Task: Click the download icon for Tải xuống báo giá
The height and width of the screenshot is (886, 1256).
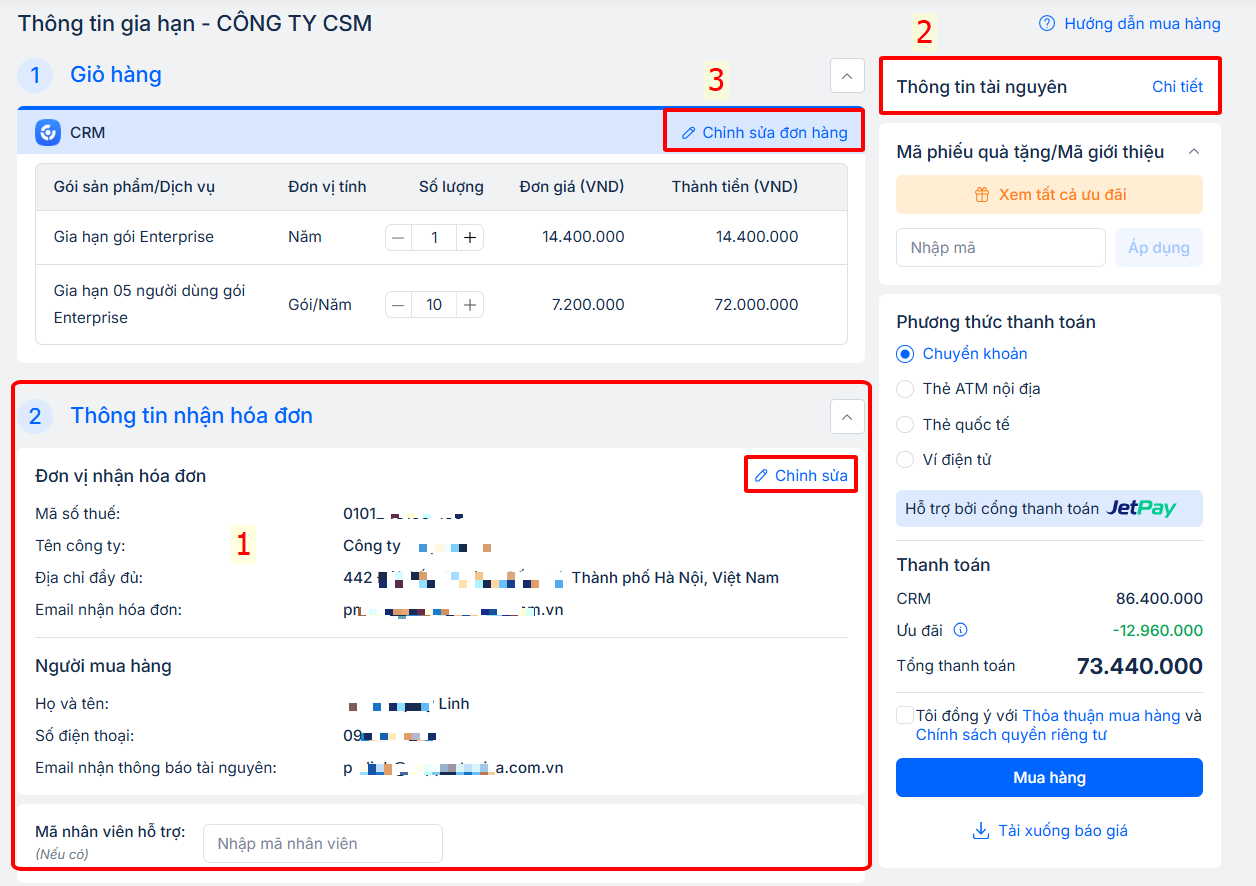Action: pyautogui.click(x=980, y=831)
